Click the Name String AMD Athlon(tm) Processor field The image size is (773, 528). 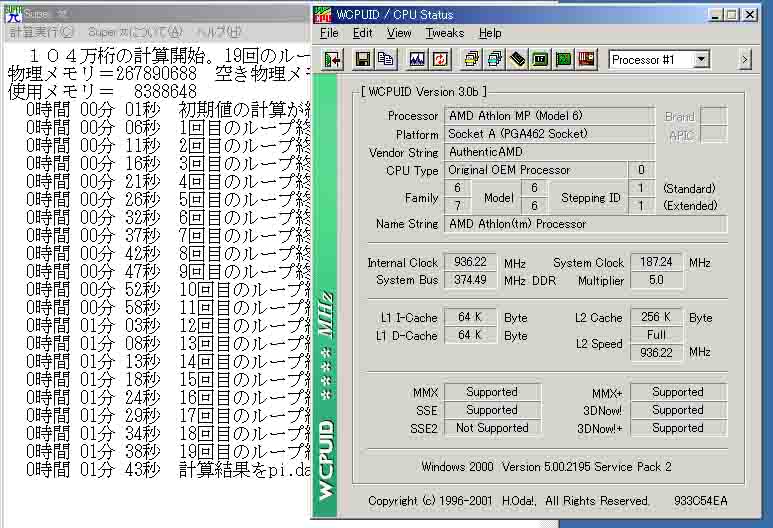(x=586, y=224)
